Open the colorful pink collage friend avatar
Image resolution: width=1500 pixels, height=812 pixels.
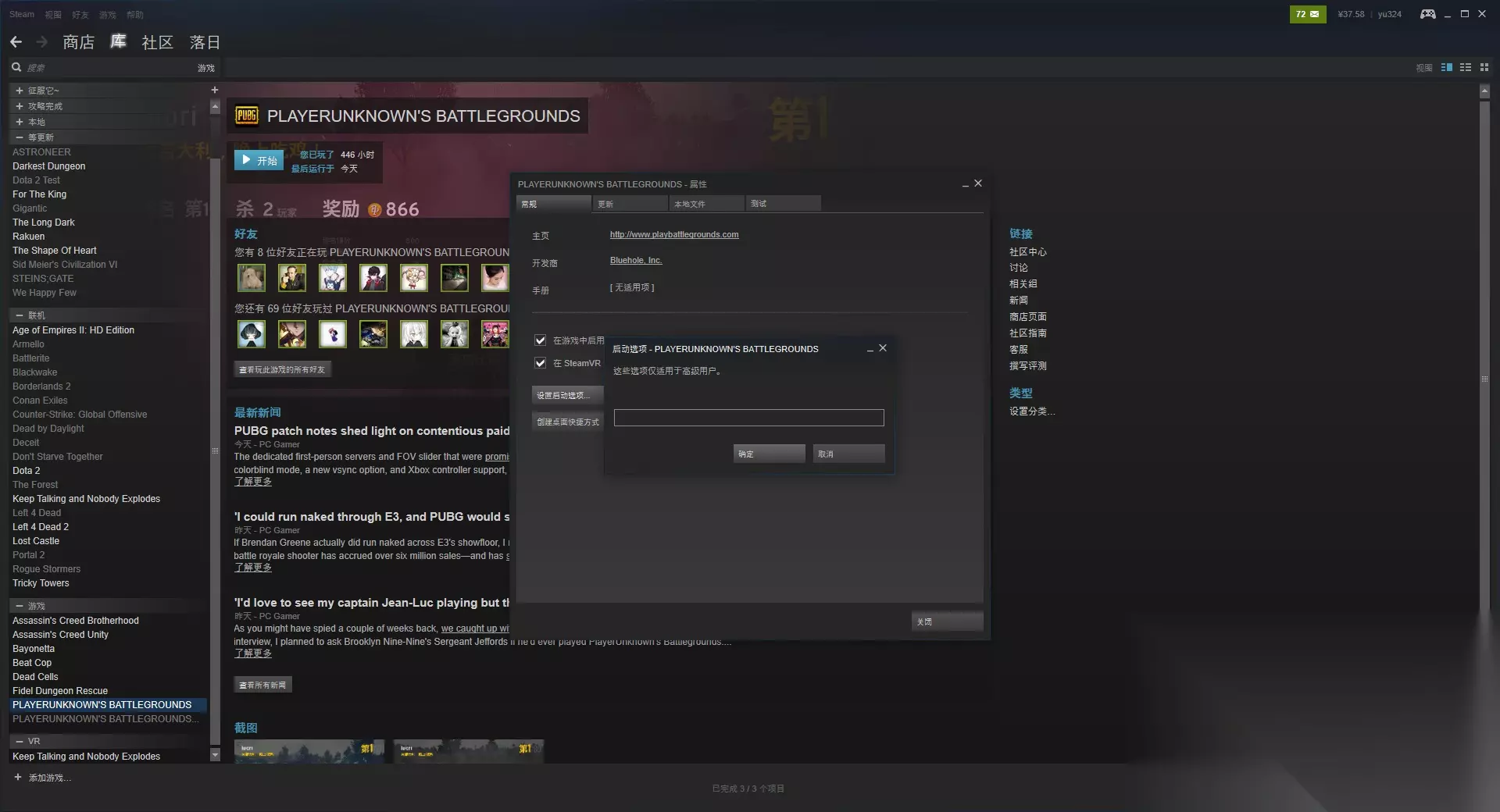495,334
